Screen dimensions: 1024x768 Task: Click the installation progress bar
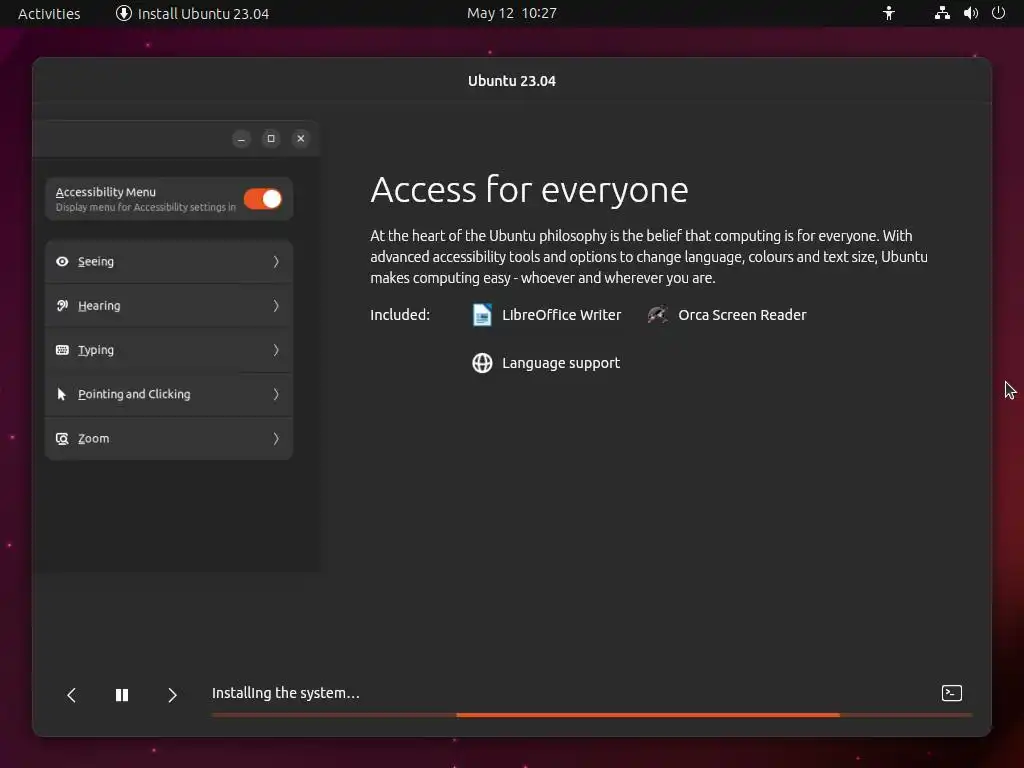[592, 715]
